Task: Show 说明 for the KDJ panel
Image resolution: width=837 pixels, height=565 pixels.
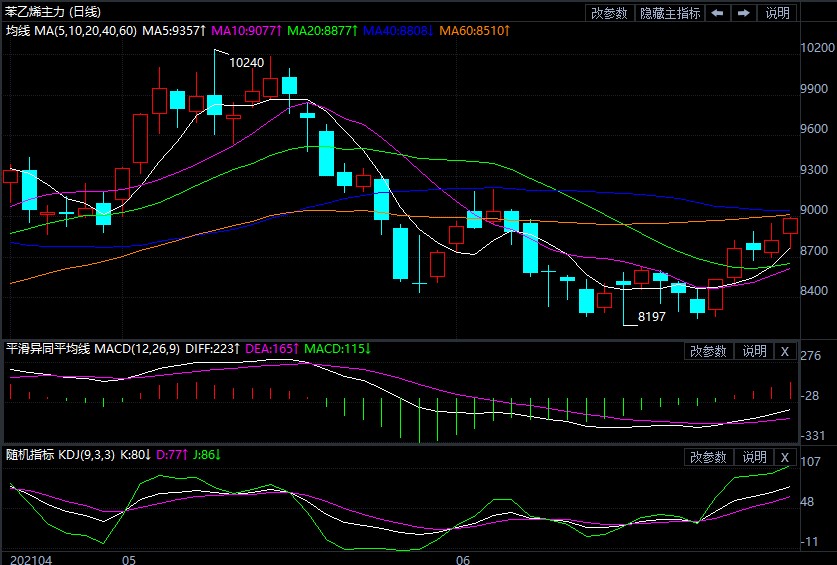Action: coord(753,457)
